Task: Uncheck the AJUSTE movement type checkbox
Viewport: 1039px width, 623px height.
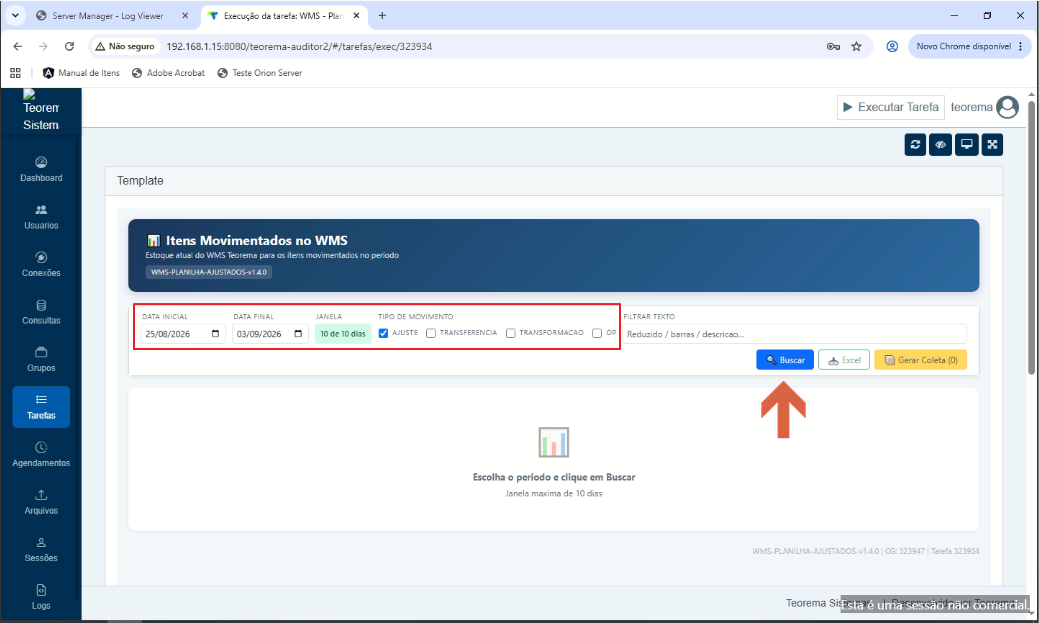Action: [x=383, y=333]
